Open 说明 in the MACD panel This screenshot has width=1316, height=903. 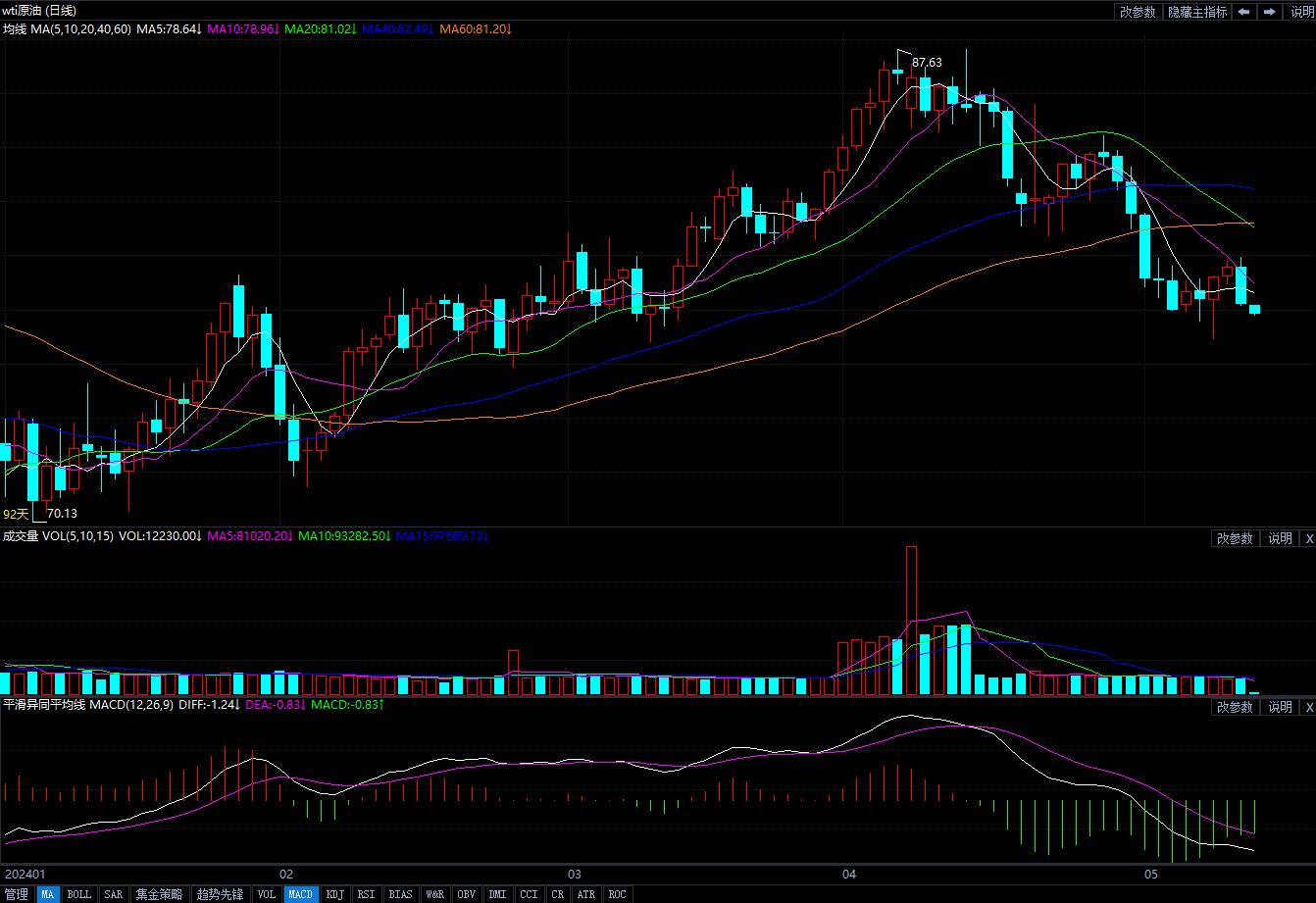point(1280,707)
